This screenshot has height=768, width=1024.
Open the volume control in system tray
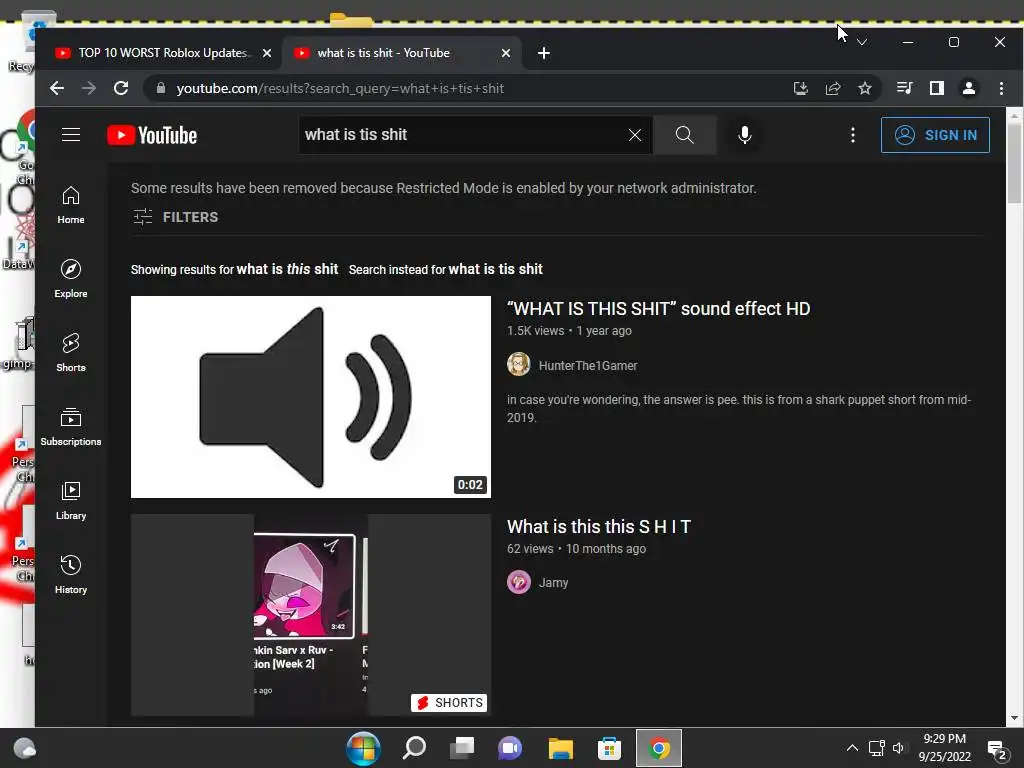[899, 748]
